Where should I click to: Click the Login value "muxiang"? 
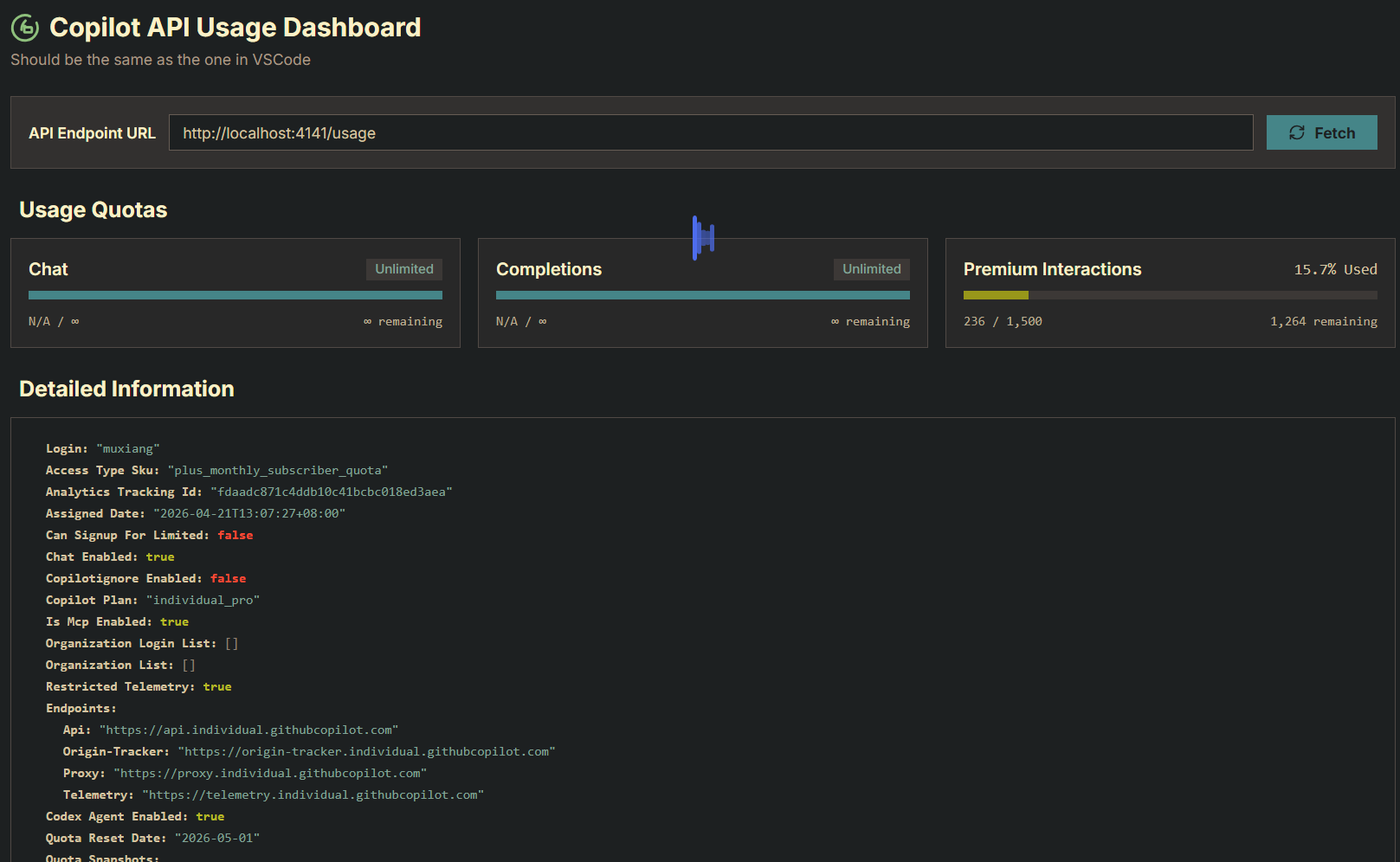128,448
